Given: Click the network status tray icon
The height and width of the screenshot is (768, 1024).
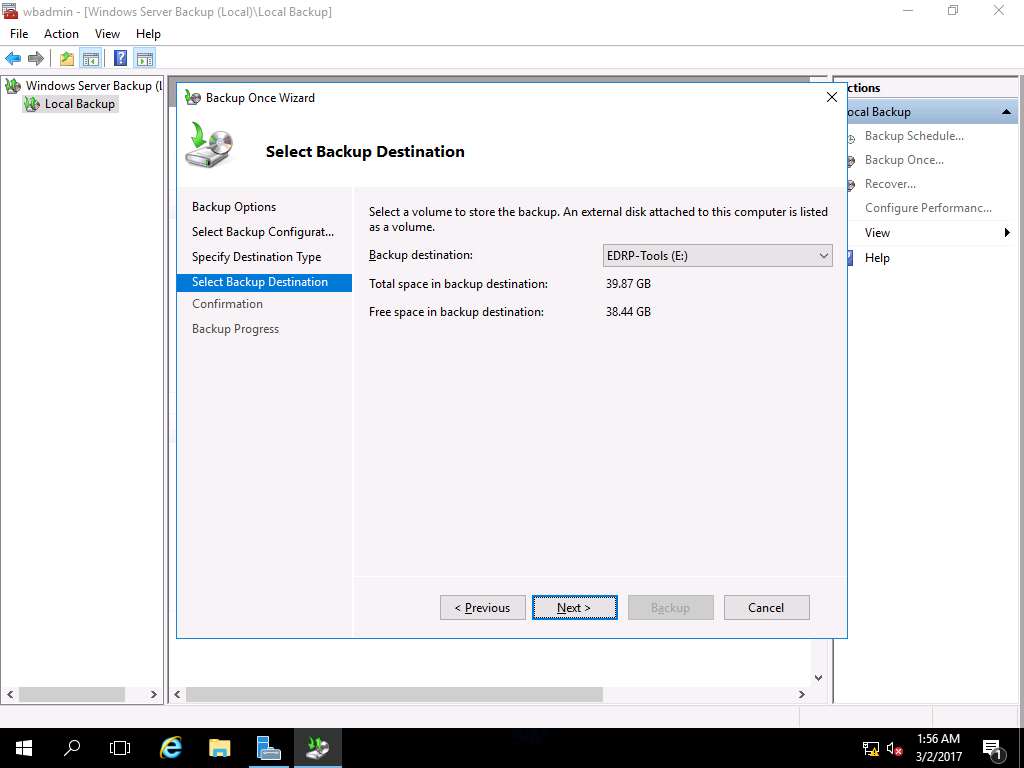Looking at the screenshot, I should [871, 748].
